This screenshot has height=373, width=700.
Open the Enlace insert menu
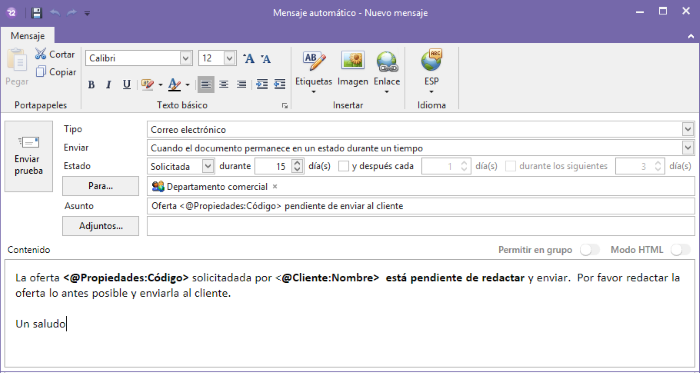pos(387,71)
